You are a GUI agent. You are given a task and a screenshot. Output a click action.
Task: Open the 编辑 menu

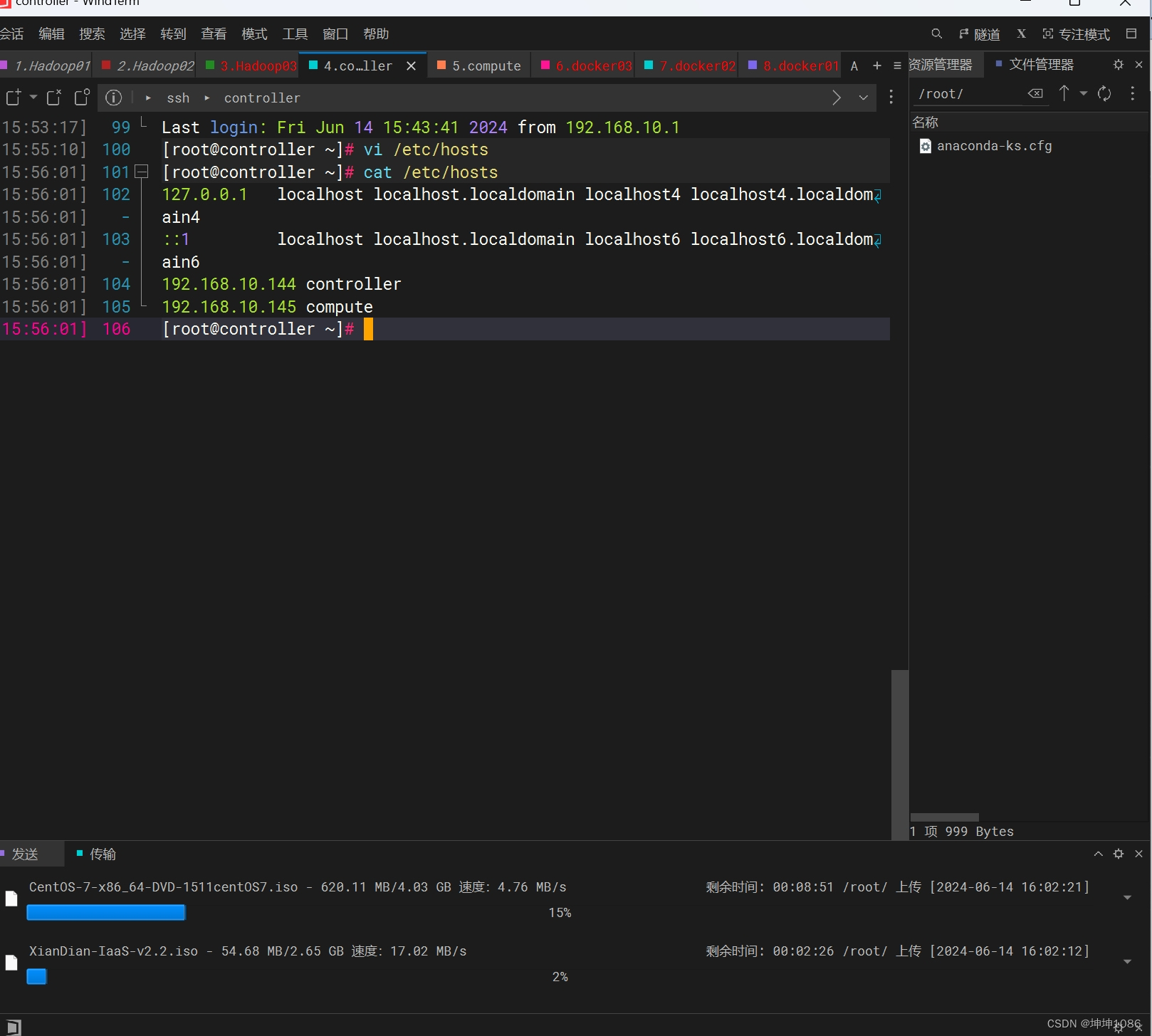click(x=51, y=33)
